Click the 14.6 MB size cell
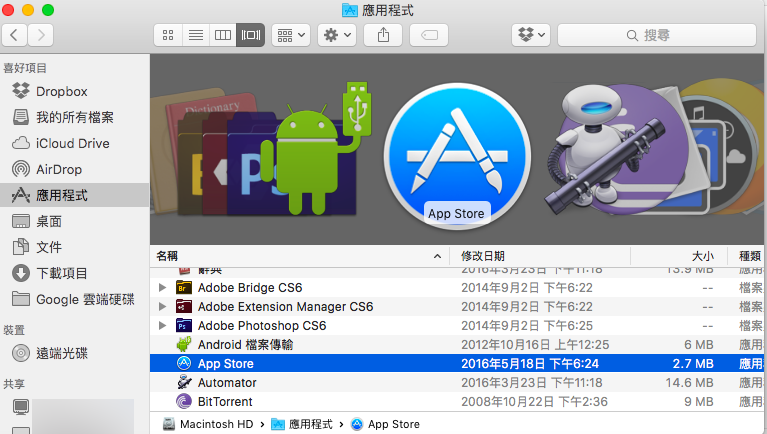 click(689, 383)
